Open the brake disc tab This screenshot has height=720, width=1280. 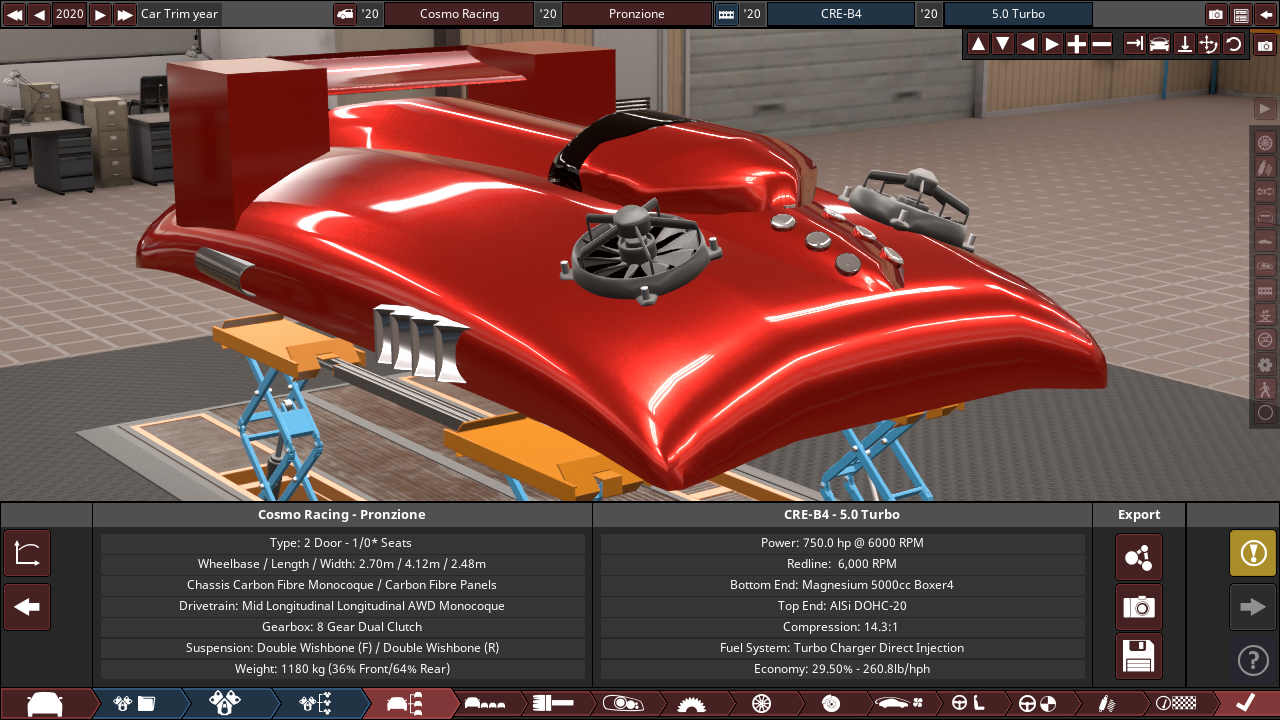click(830, 704)
